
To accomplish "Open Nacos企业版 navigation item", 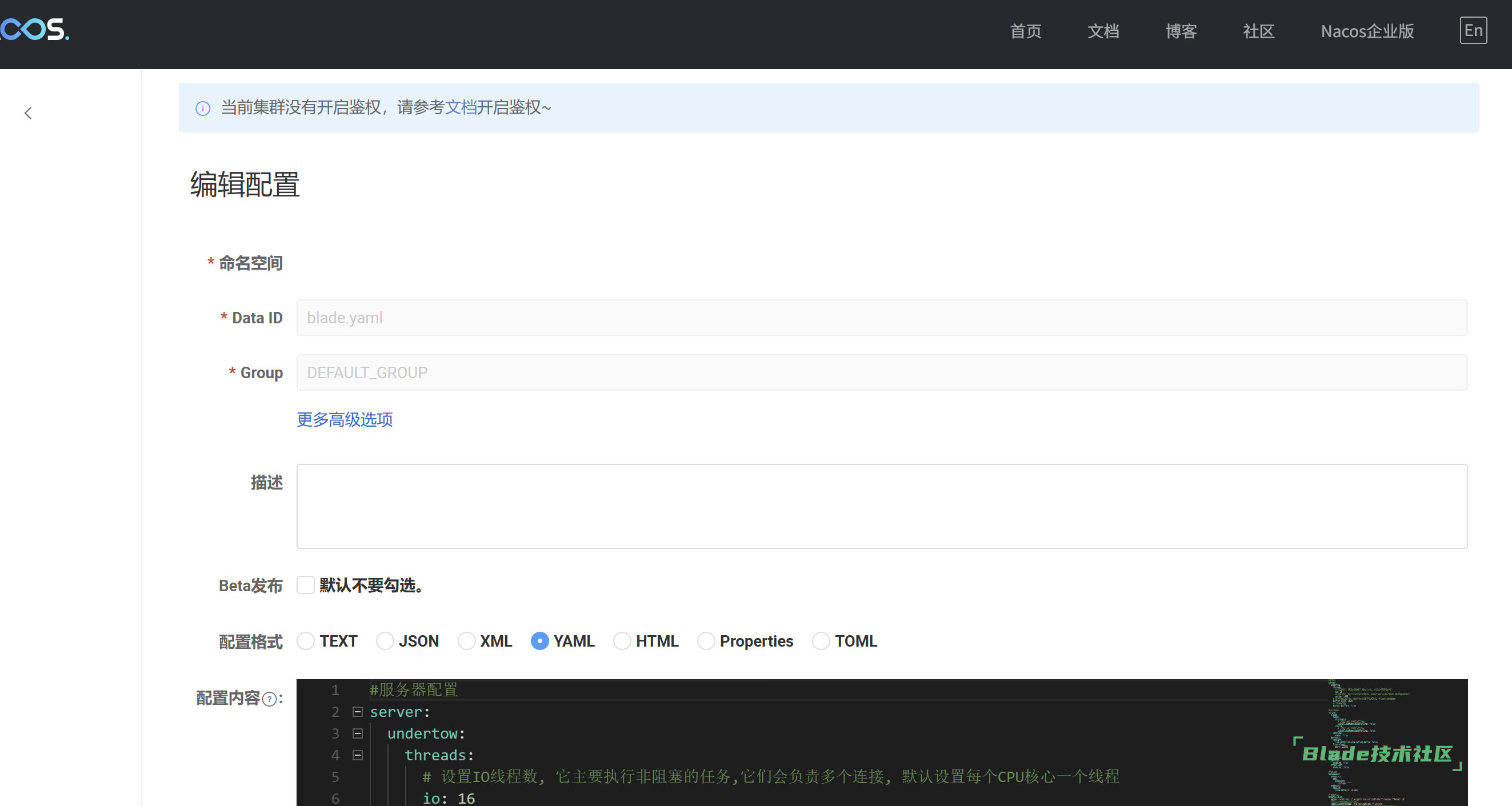I will point(1367,31).
